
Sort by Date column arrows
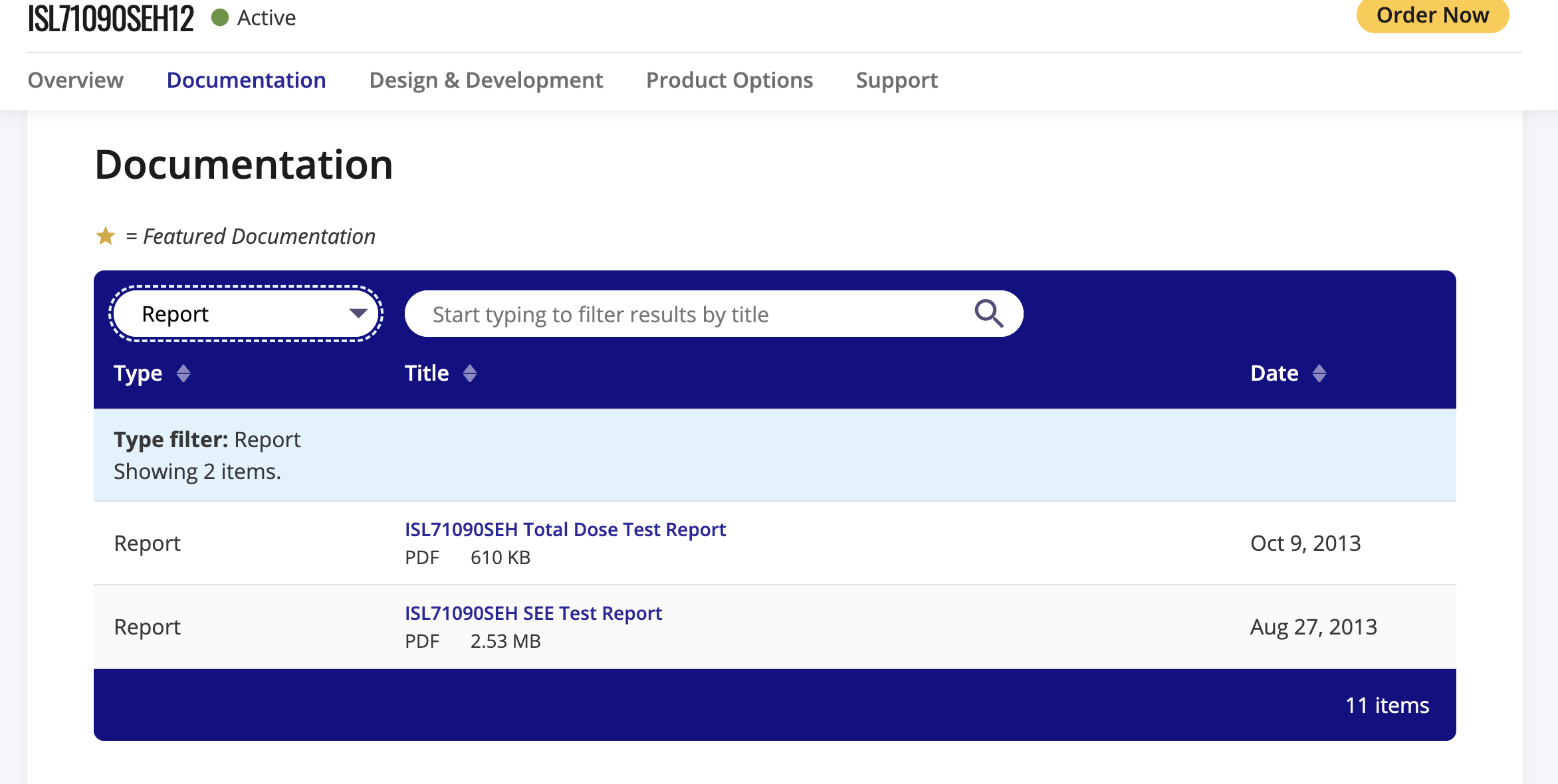coord(1319,373)
